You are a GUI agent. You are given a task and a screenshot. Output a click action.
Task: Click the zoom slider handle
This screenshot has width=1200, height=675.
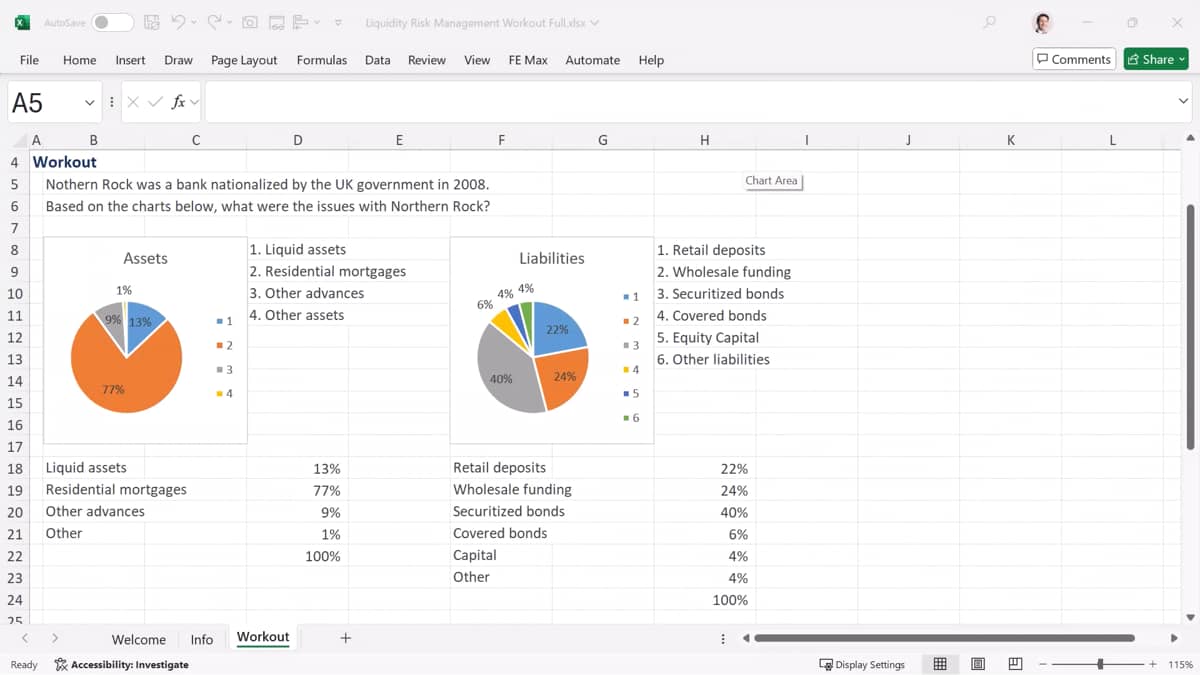coord(1100,664)
